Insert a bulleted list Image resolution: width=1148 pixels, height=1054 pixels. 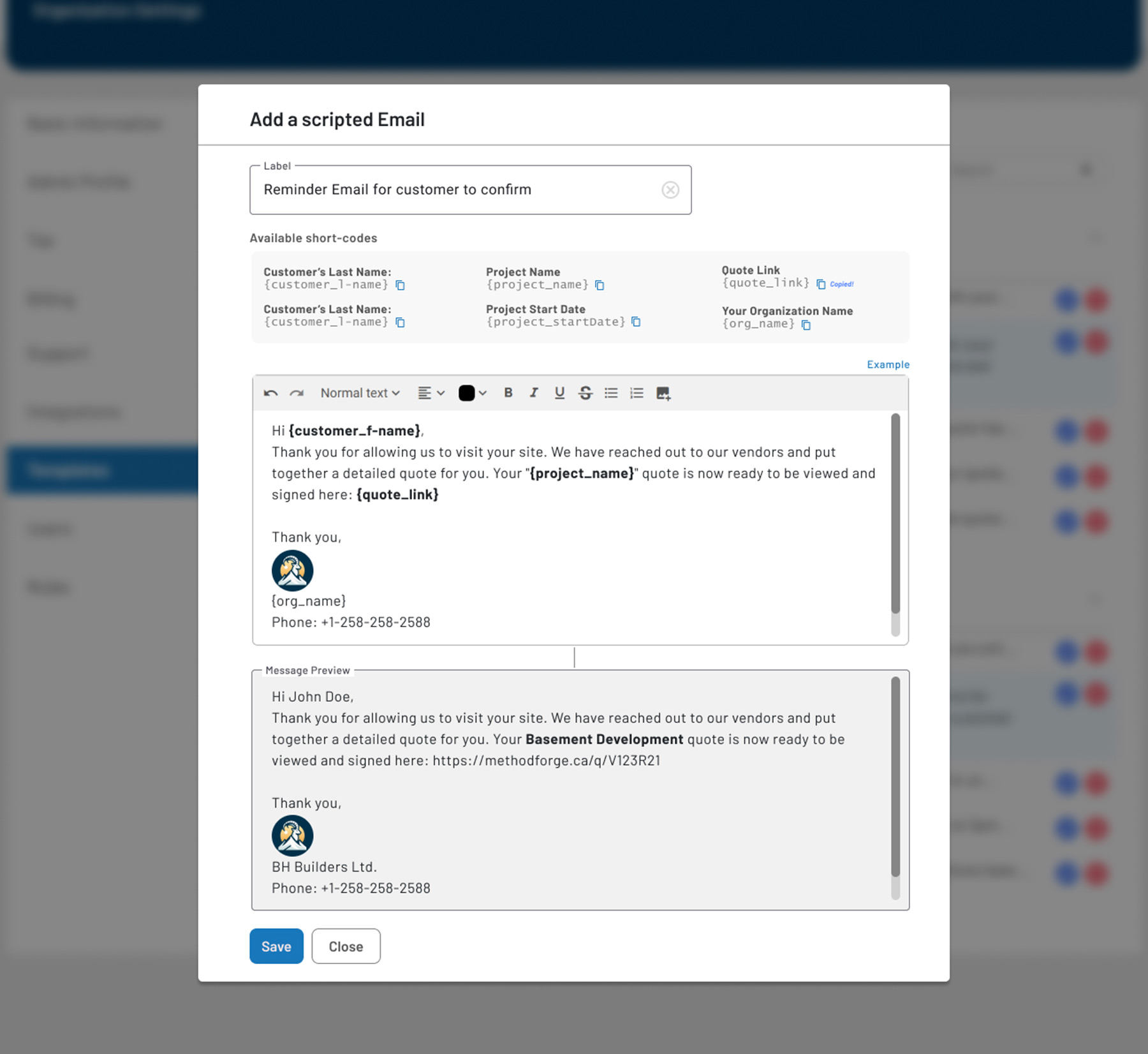(x=611, y=393)
